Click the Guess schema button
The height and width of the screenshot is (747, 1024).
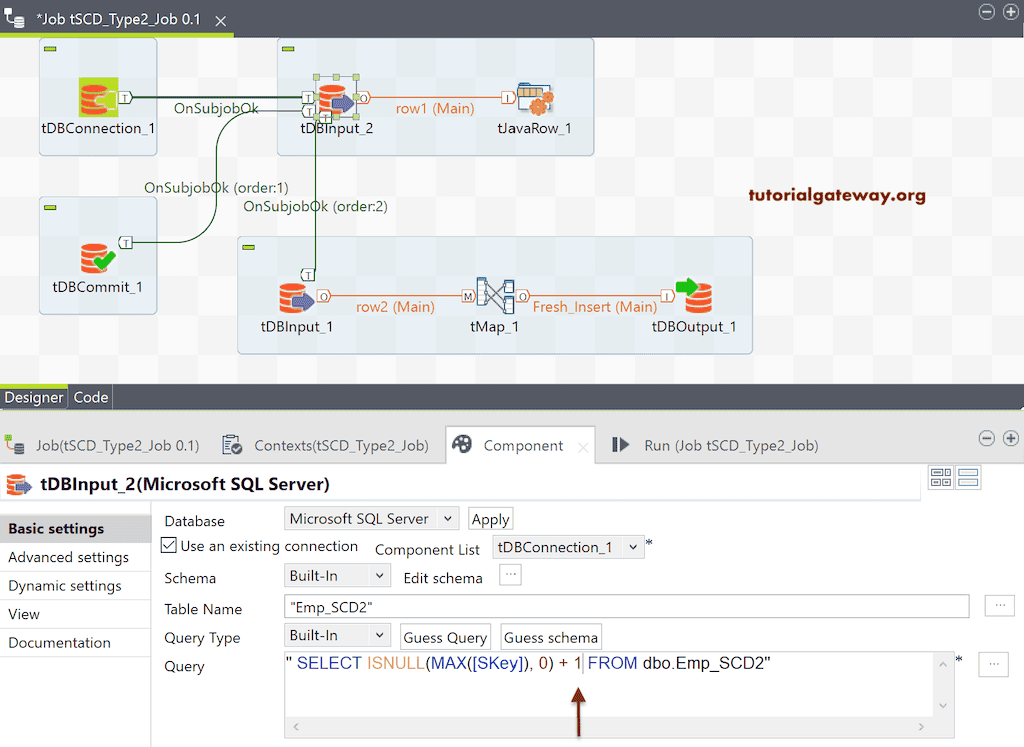(x=550, y=636)
